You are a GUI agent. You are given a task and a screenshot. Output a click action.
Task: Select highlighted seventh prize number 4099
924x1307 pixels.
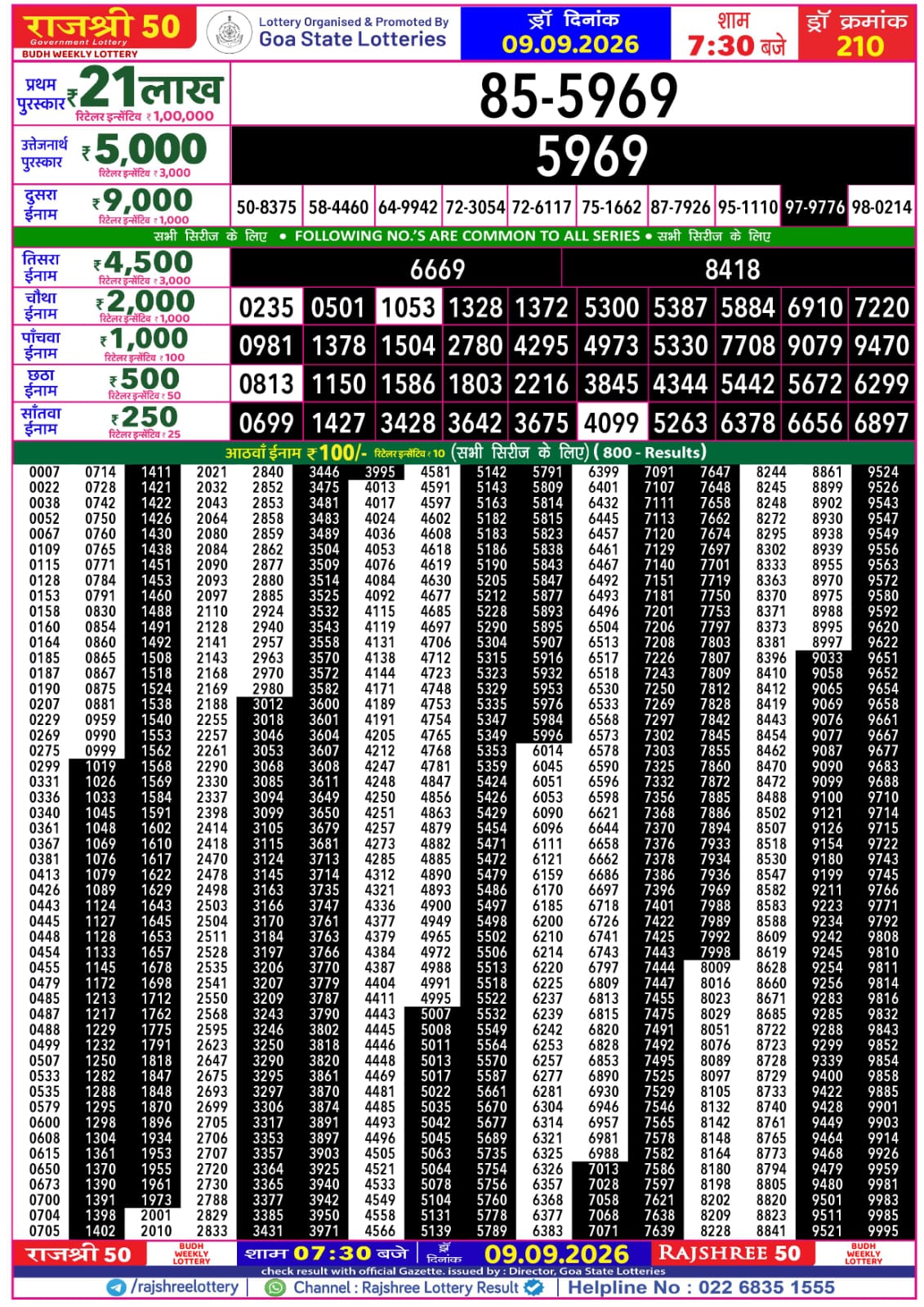point(611,423)
